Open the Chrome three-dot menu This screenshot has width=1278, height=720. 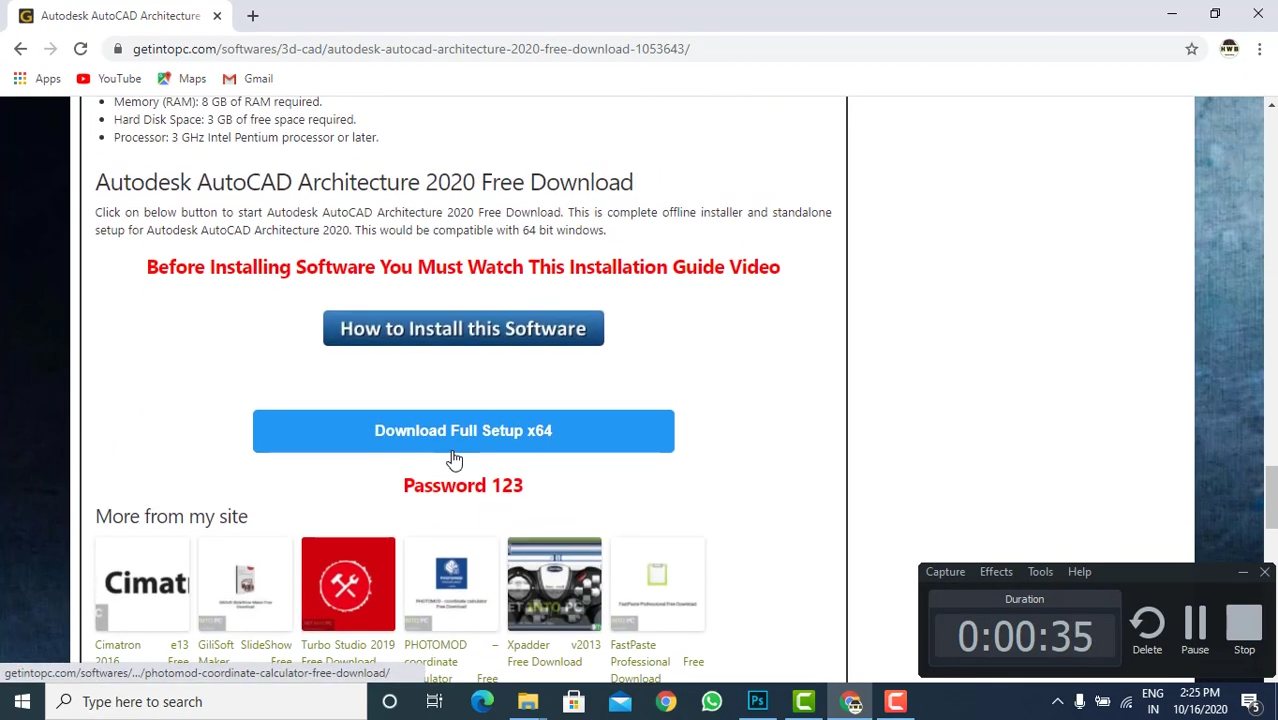1259,49
